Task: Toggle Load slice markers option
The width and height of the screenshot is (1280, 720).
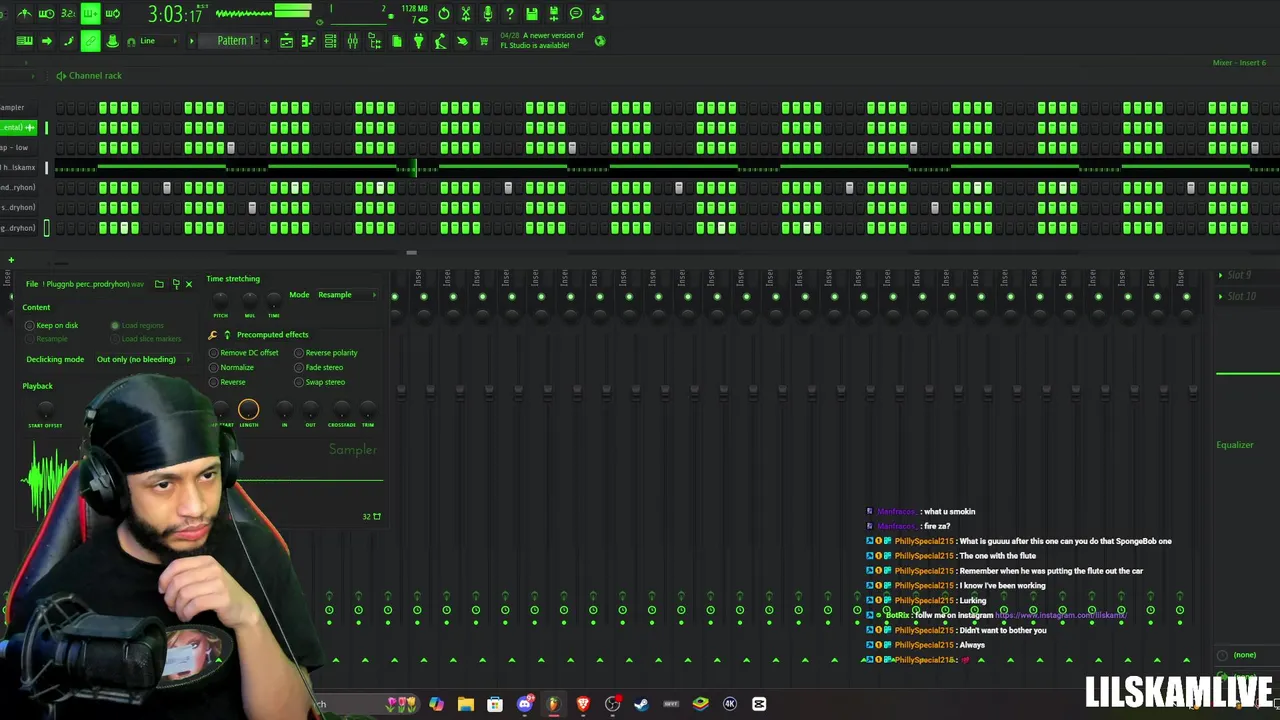Action: point(146,339)
